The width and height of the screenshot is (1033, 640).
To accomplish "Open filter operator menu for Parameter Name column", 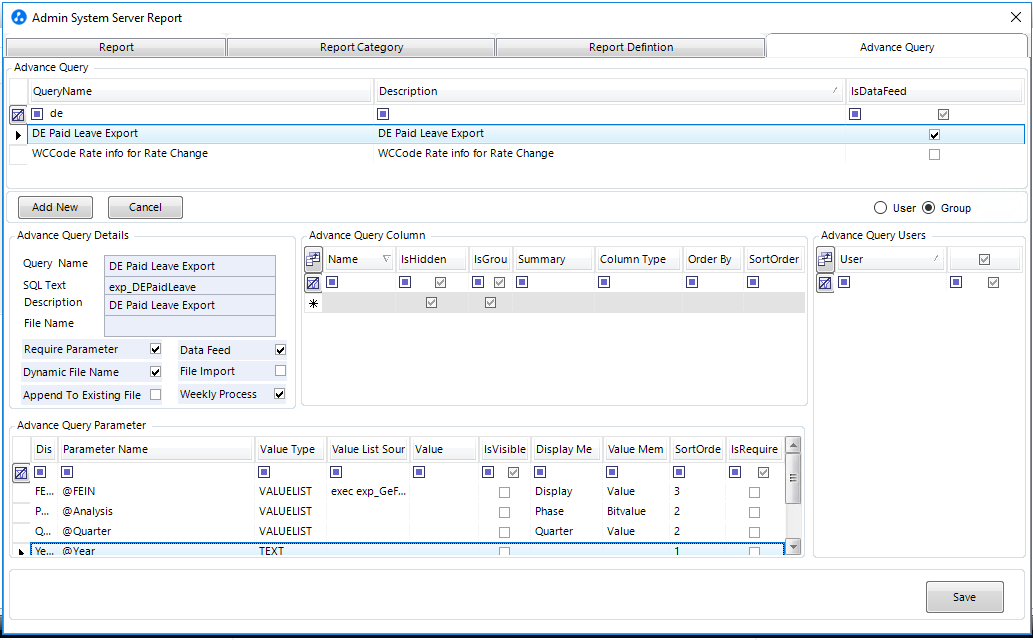I will [x=68, y=472].
